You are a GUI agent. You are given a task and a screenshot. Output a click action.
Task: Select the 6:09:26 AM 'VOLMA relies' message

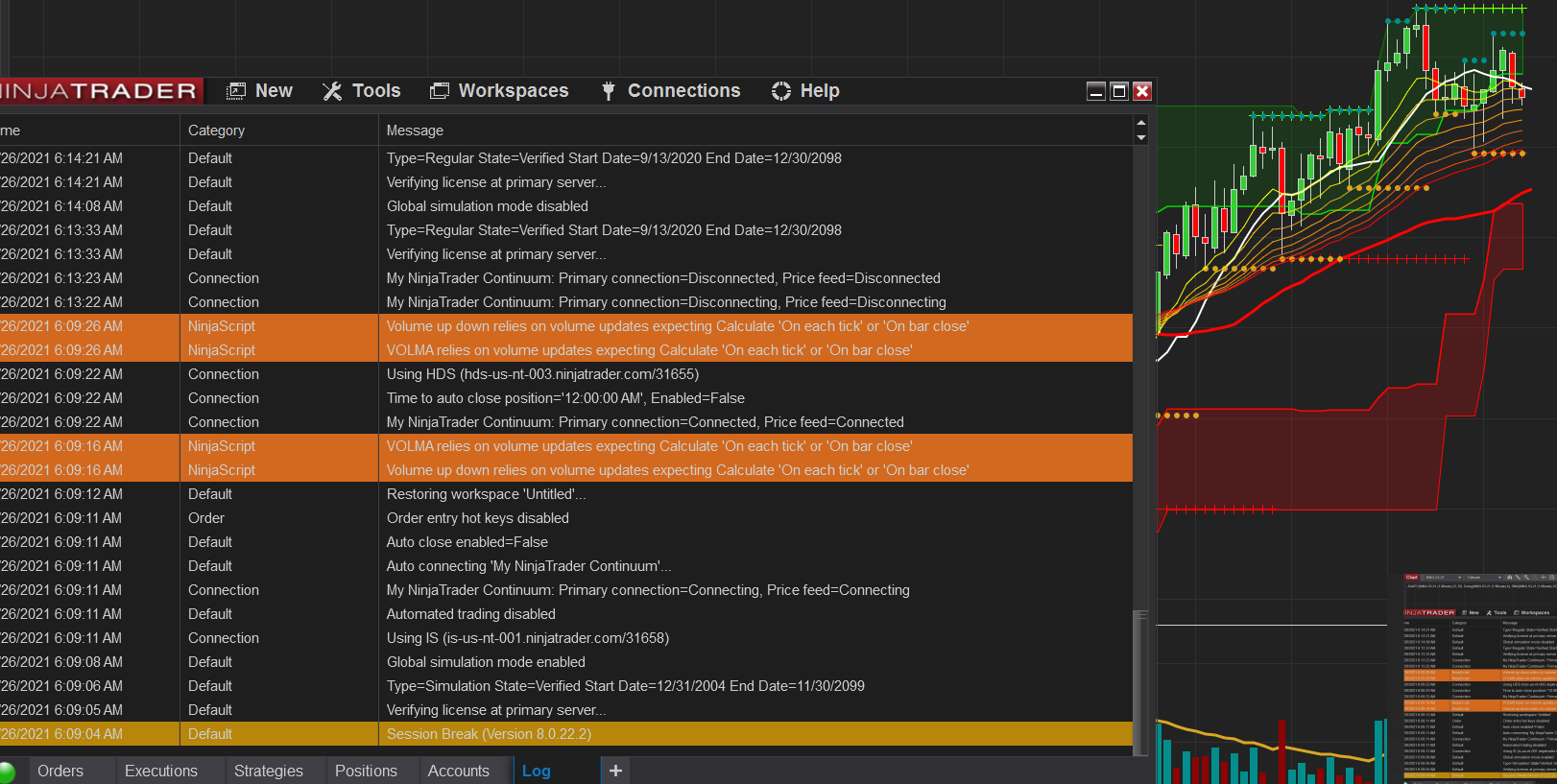[x=649, y=350]
